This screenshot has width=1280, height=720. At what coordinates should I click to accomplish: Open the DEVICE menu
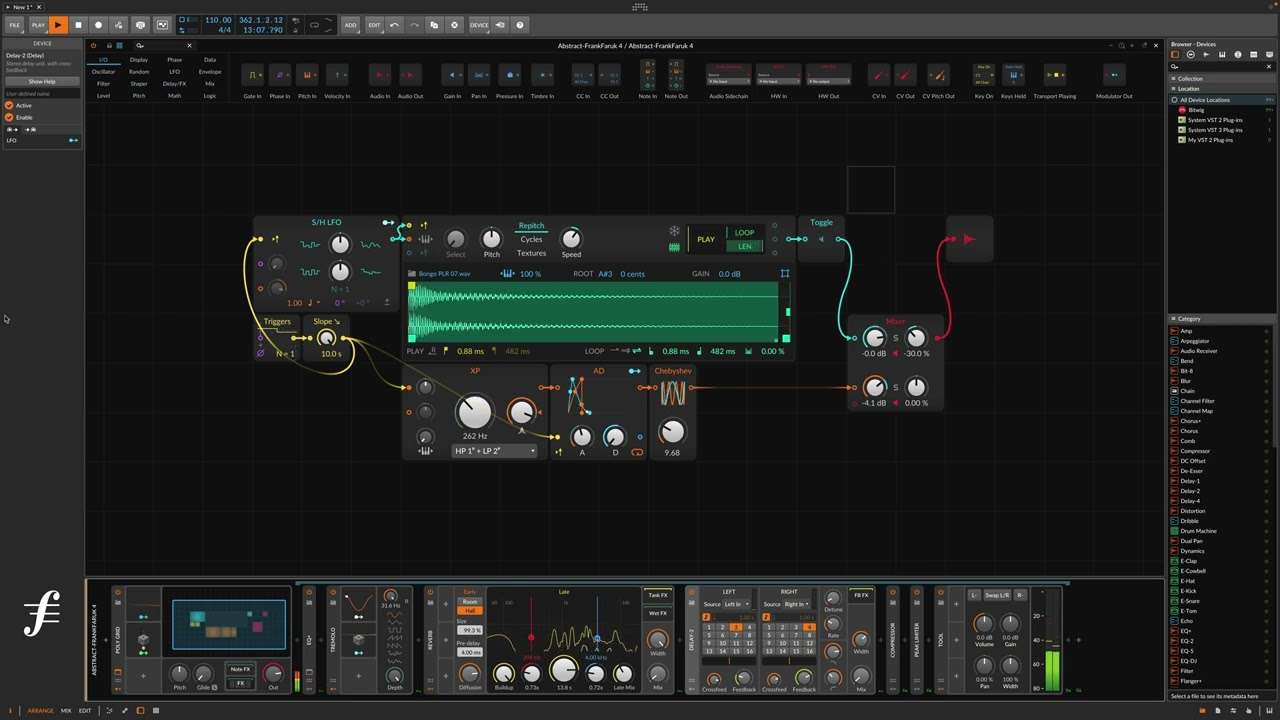[x=479, y=25]
